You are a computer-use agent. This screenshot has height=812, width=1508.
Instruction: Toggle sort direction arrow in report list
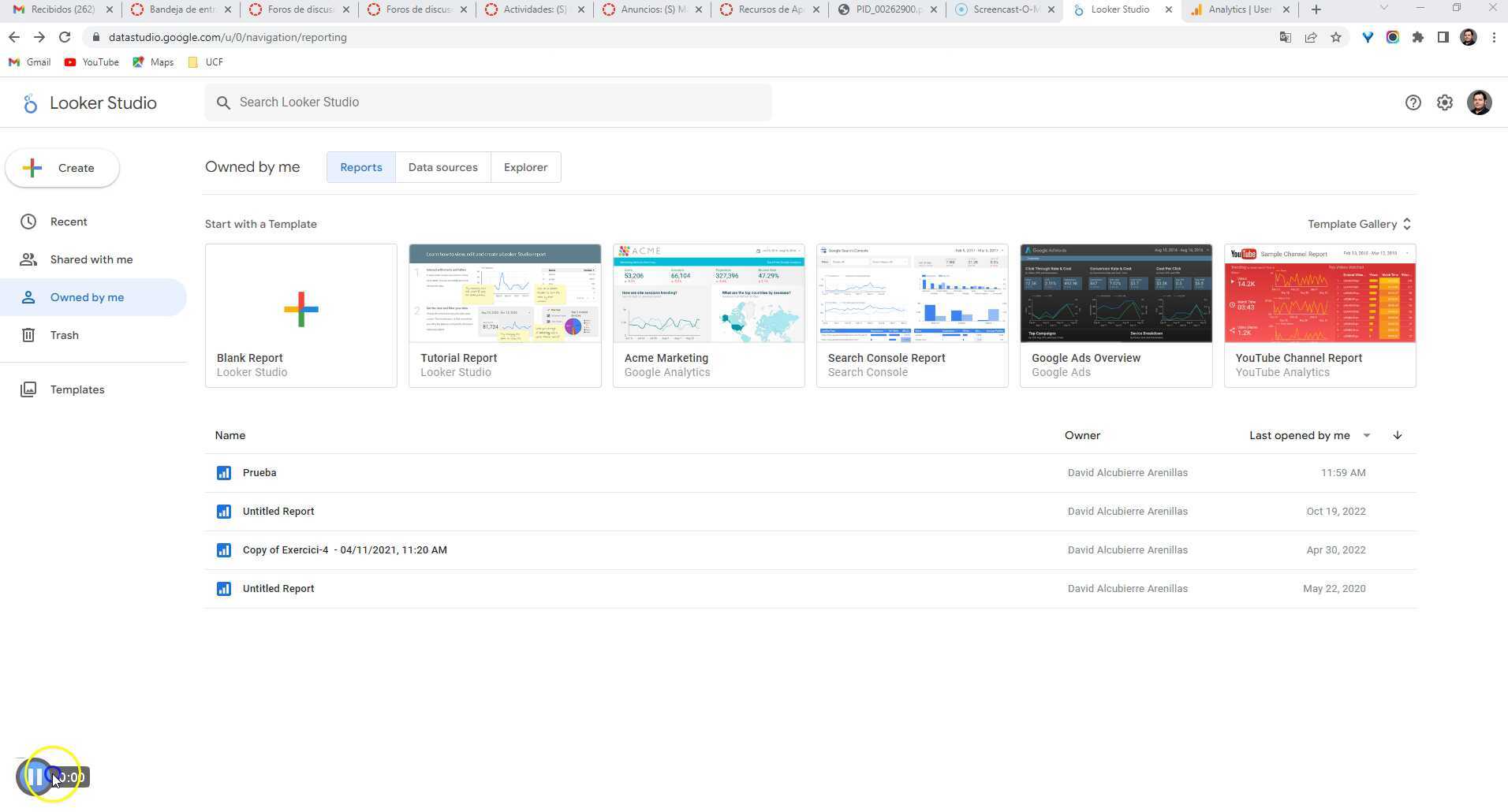1397,435
